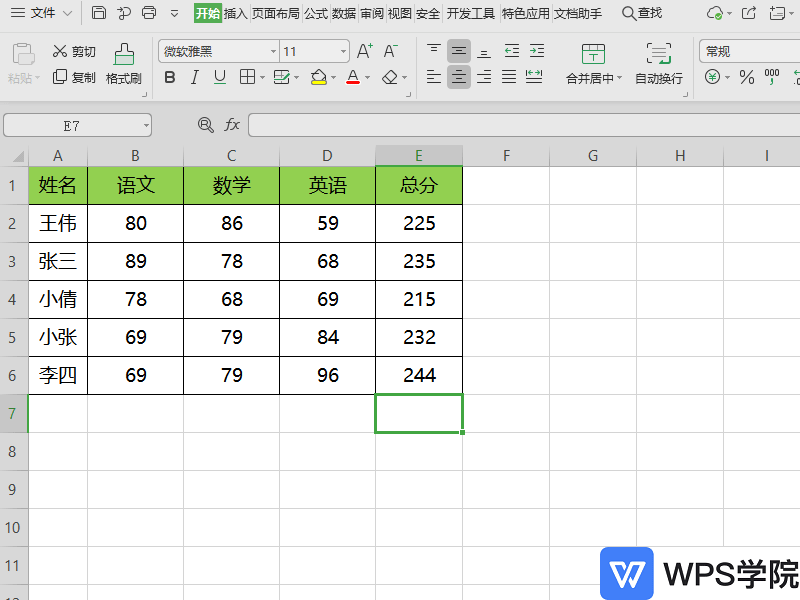Open the fill color dropdown arrow
The height and width of the screenshot is (600, 800).
coord(333,77)
